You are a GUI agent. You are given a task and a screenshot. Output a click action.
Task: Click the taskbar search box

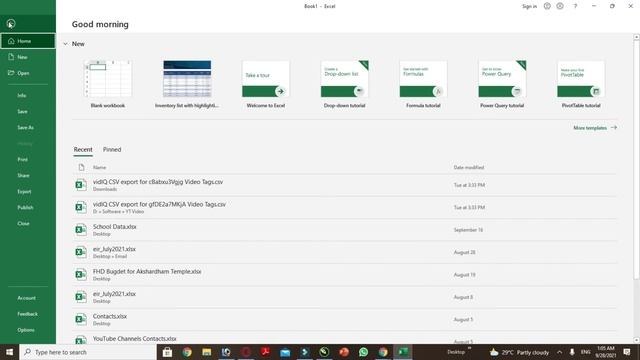pos(88,352)
